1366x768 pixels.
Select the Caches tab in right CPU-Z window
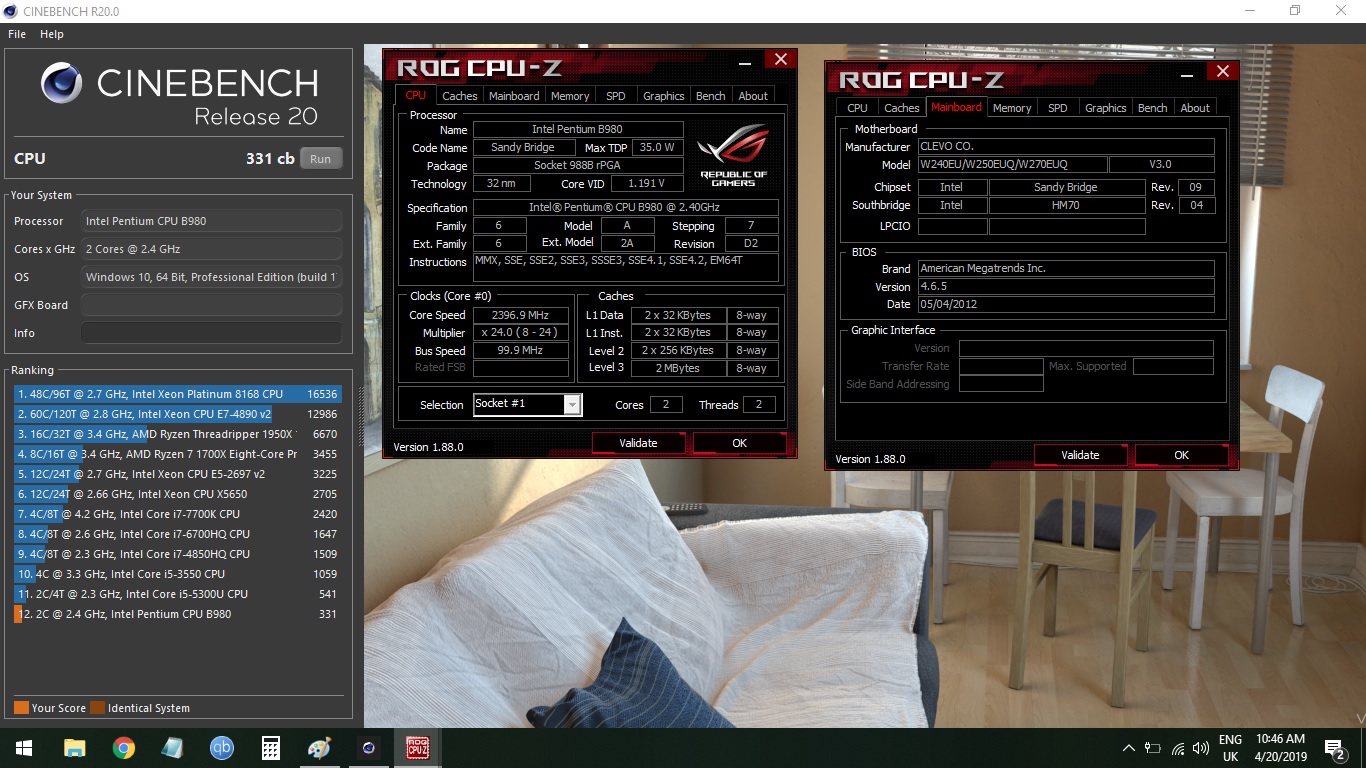coord(901,108)
